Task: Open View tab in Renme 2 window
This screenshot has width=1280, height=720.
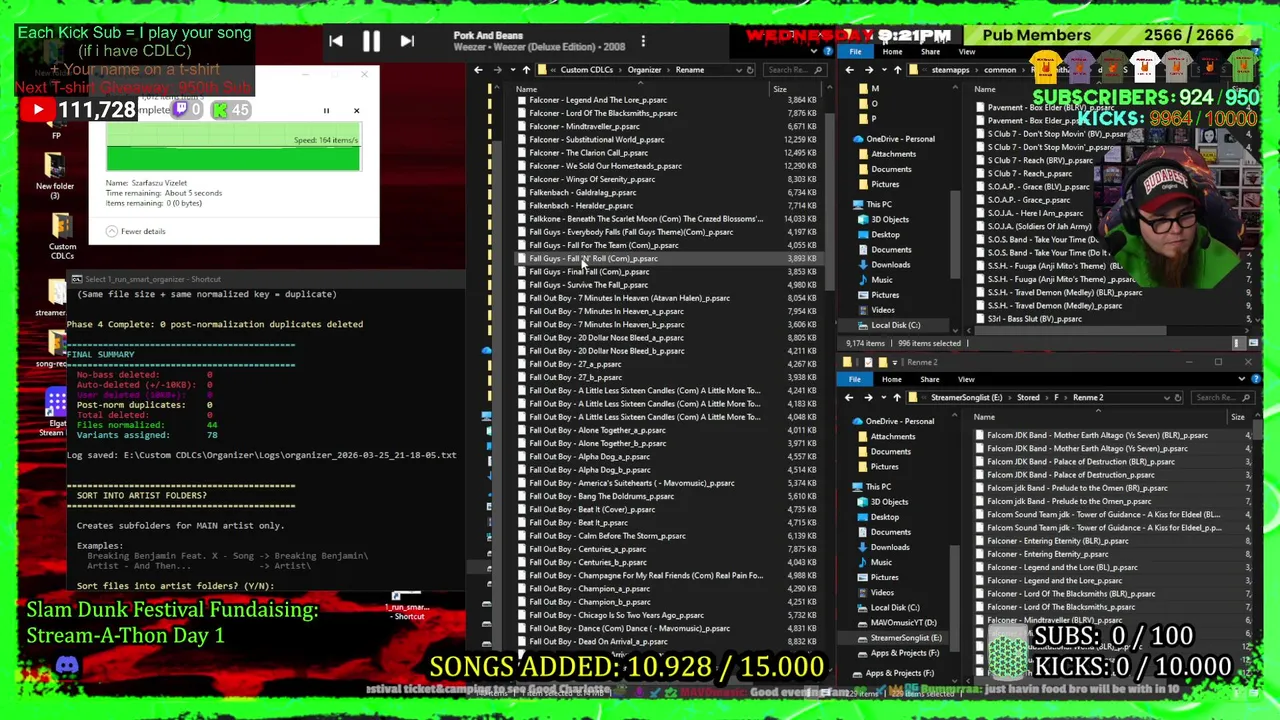Action: tap(966, 379)
